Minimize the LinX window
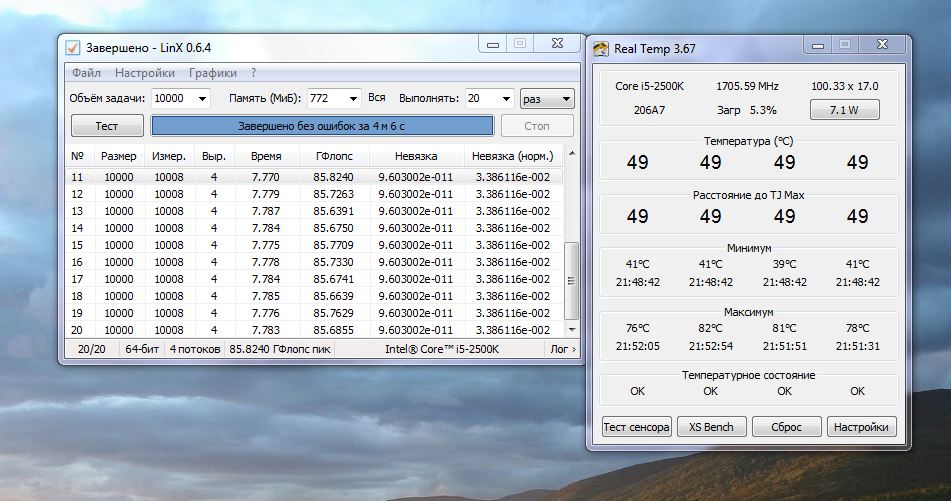Screen dimensions: 951x501 click(492, 44)
